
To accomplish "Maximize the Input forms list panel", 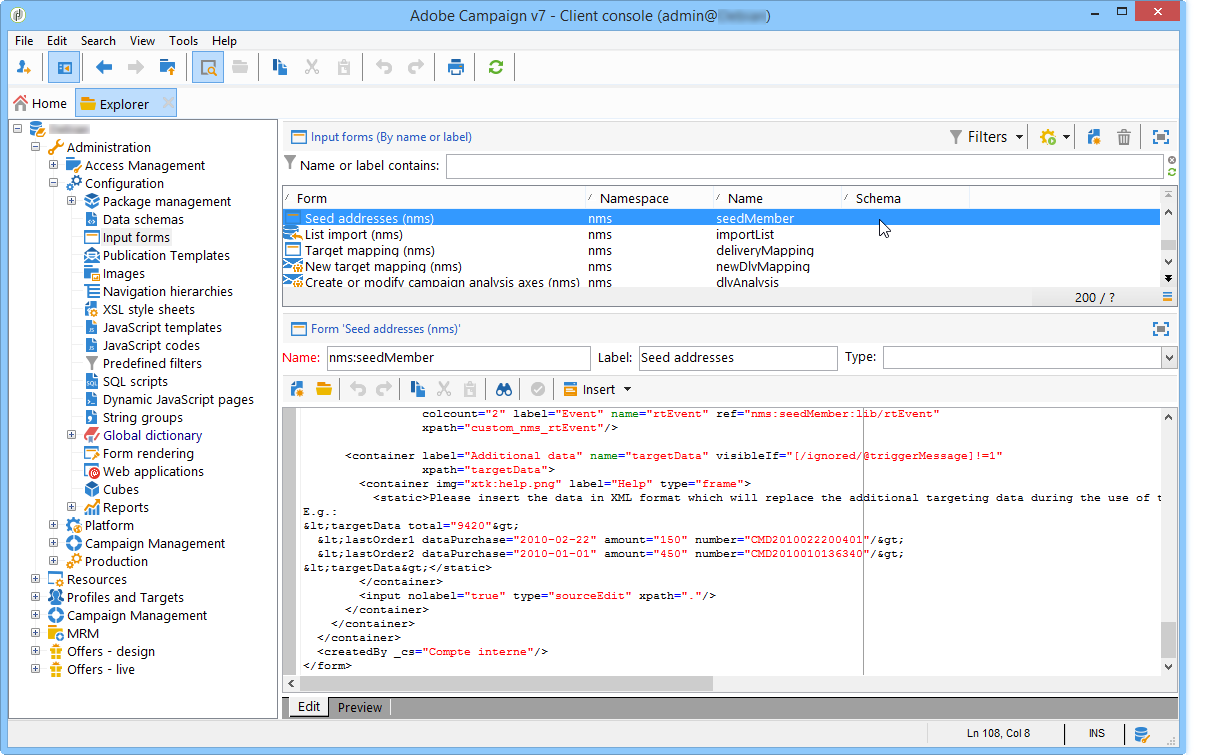I will pos(1160,137).
